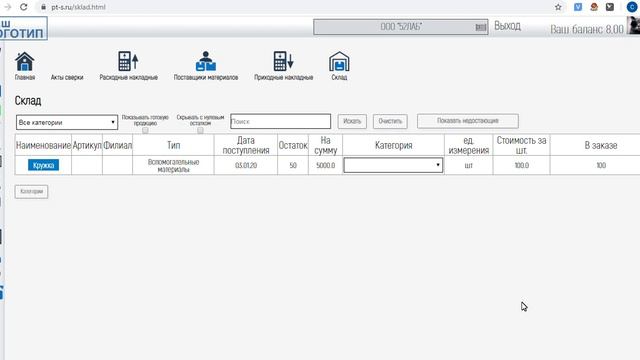Open the Главная home icon
The width and height of the screenshot is (640, 360).
tap(24, 62)
